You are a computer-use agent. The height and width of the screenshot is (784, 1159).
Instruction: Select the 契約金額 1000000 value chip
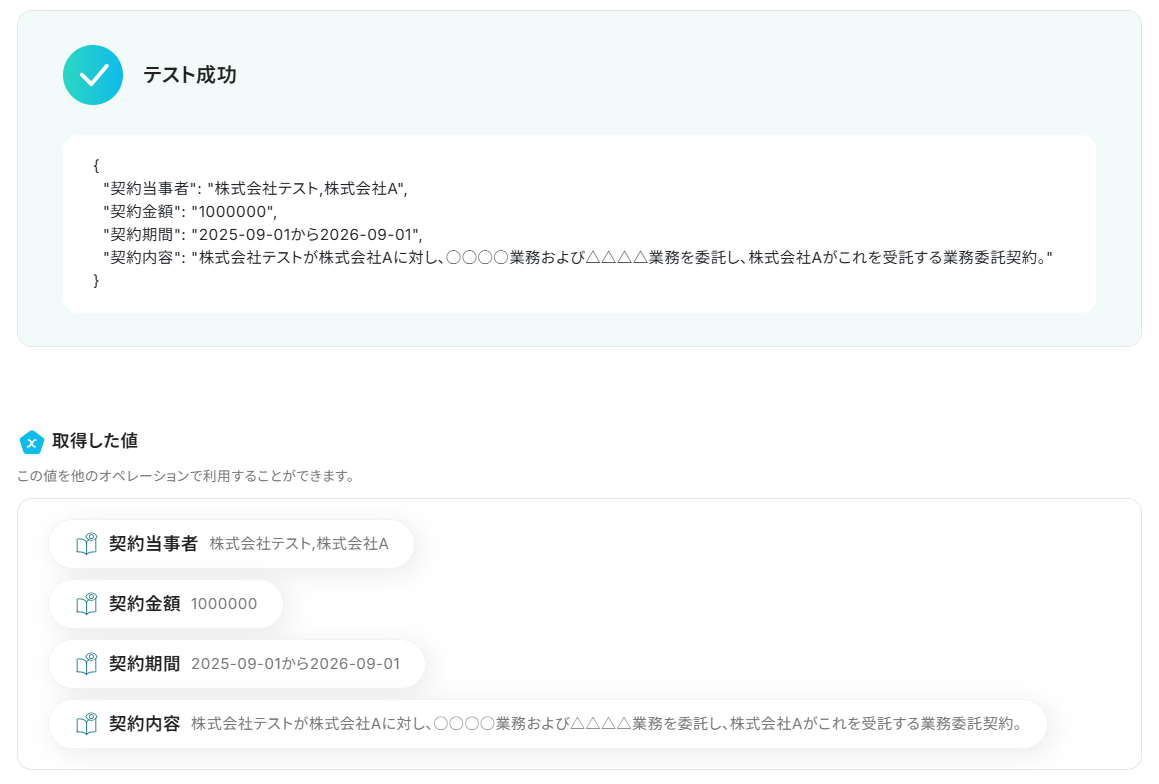point(166,604)
